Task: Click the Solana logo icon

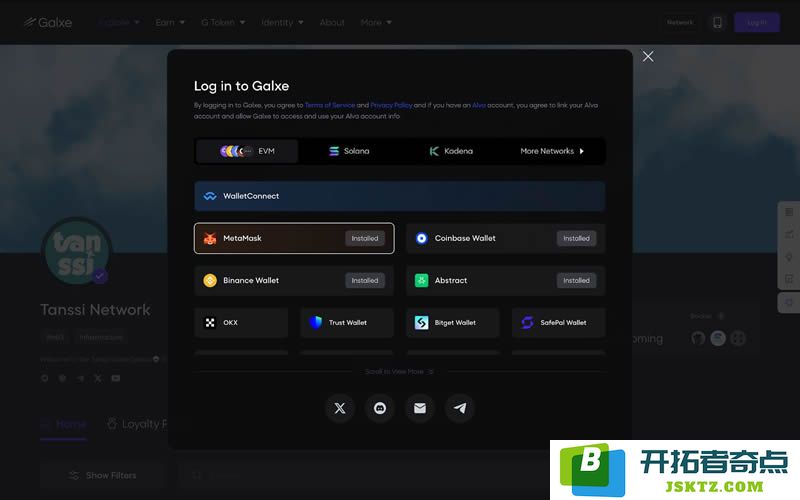Action: click(x=334, y=151)
